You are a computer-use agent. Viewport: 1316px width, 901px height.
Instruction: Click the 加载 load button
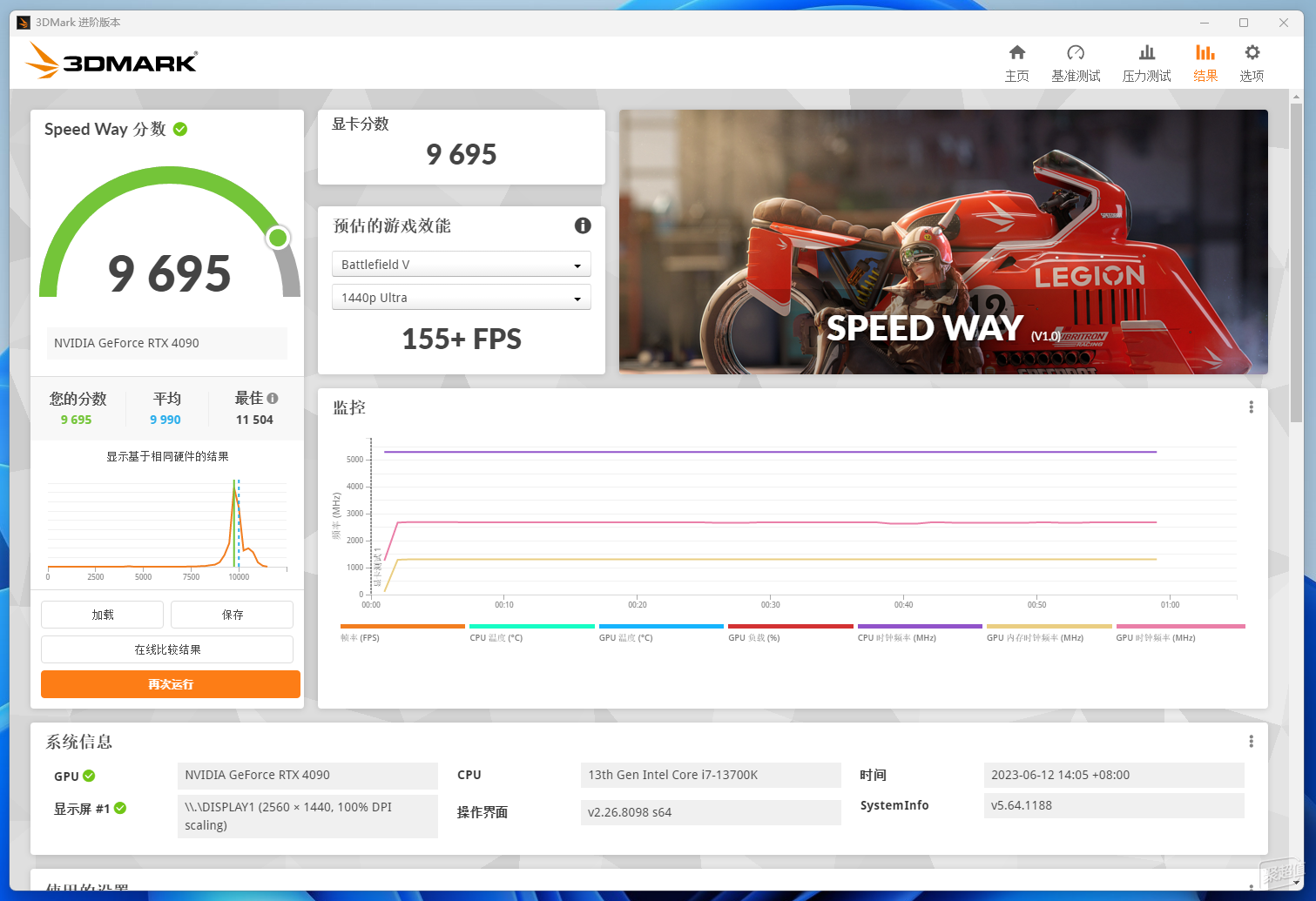(102, 615)
